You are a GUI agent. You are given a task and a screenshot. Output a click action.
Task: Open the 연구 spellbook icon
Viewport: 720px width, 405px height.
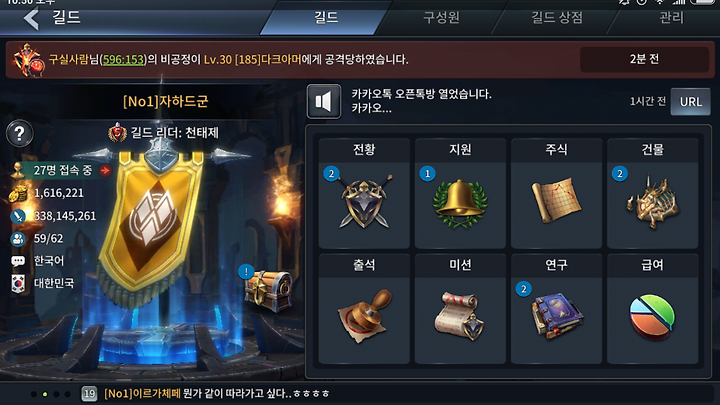[x=557, y=316]
